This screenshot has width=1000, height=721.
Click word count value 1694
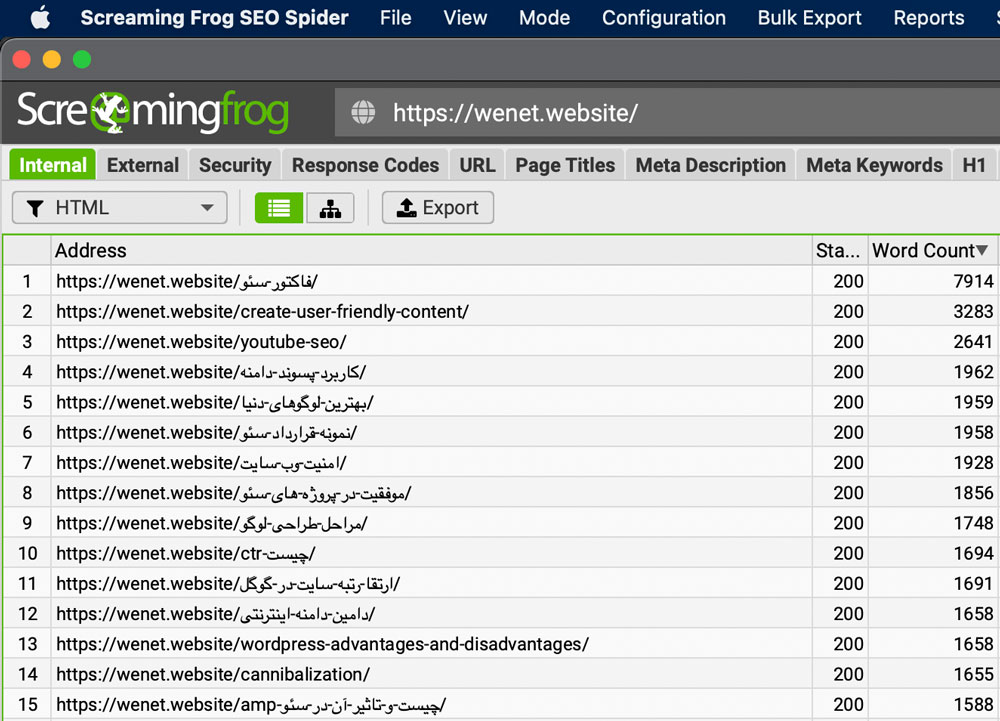pyautogui.click(x=973, y=553)
